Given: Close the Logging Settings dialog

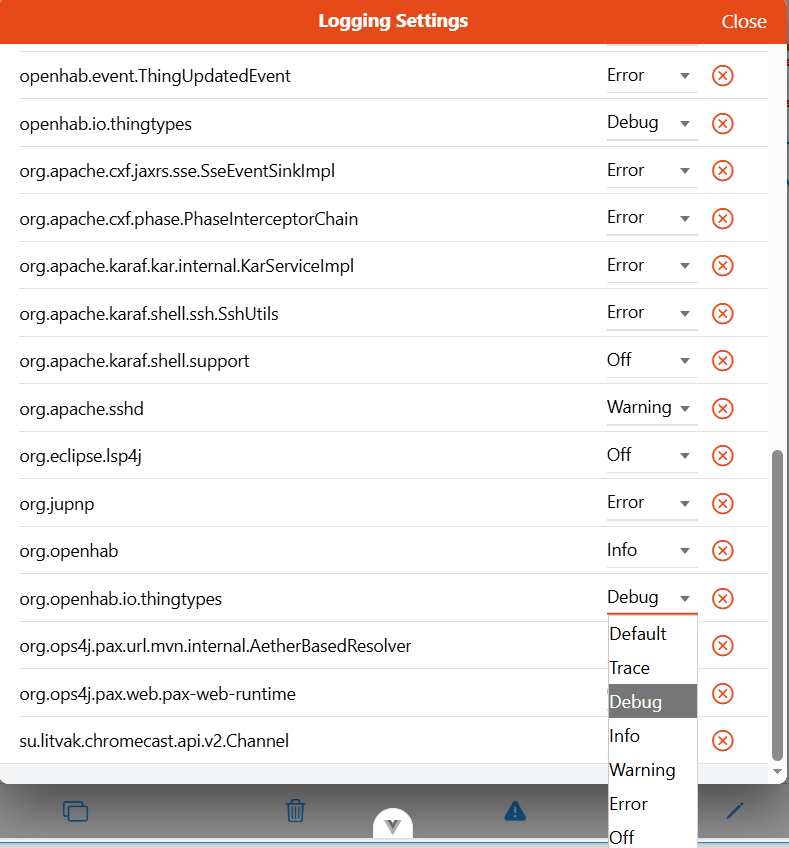Looking at the screenshot, I should pos(744,22).
